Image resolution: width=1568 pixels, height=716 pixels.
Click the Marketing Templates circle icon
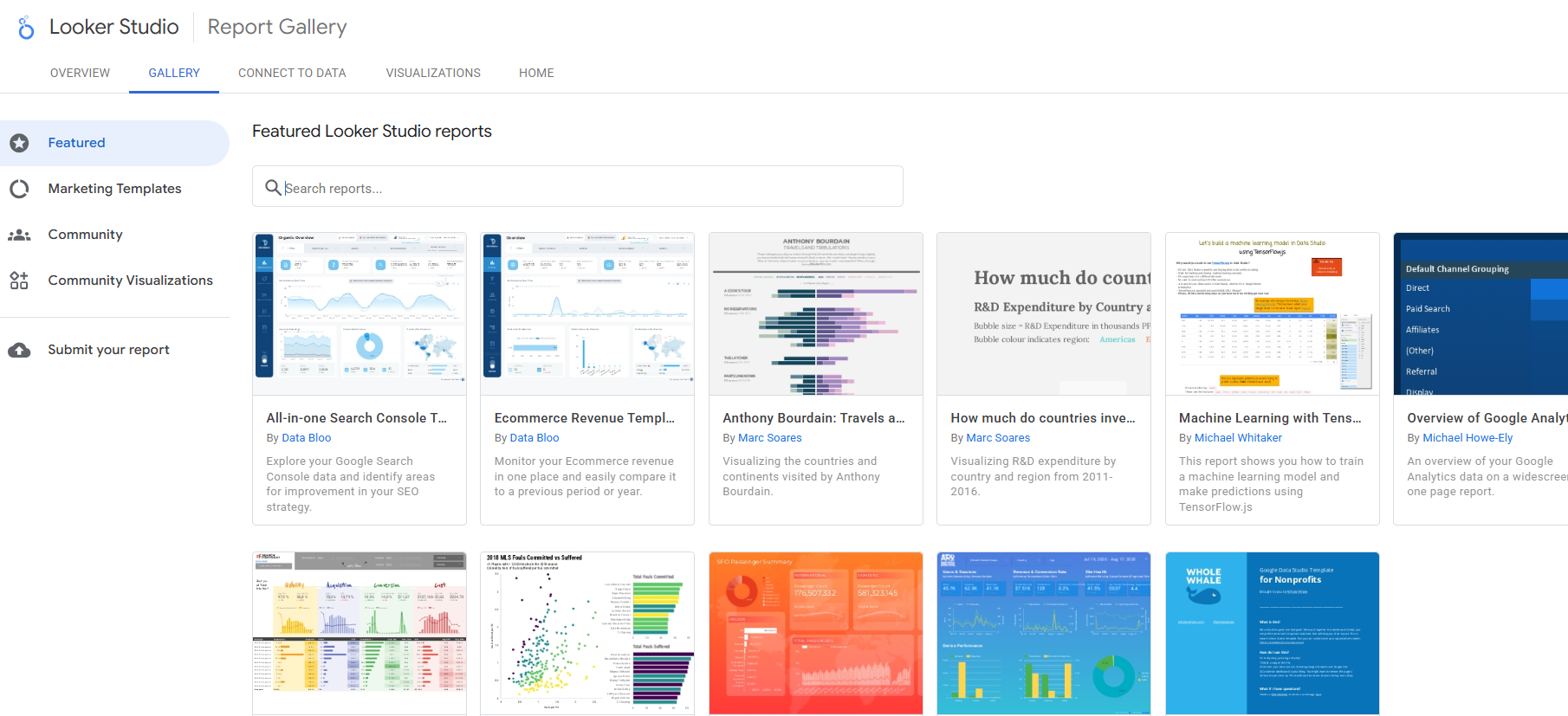click(x=19, y=189)
